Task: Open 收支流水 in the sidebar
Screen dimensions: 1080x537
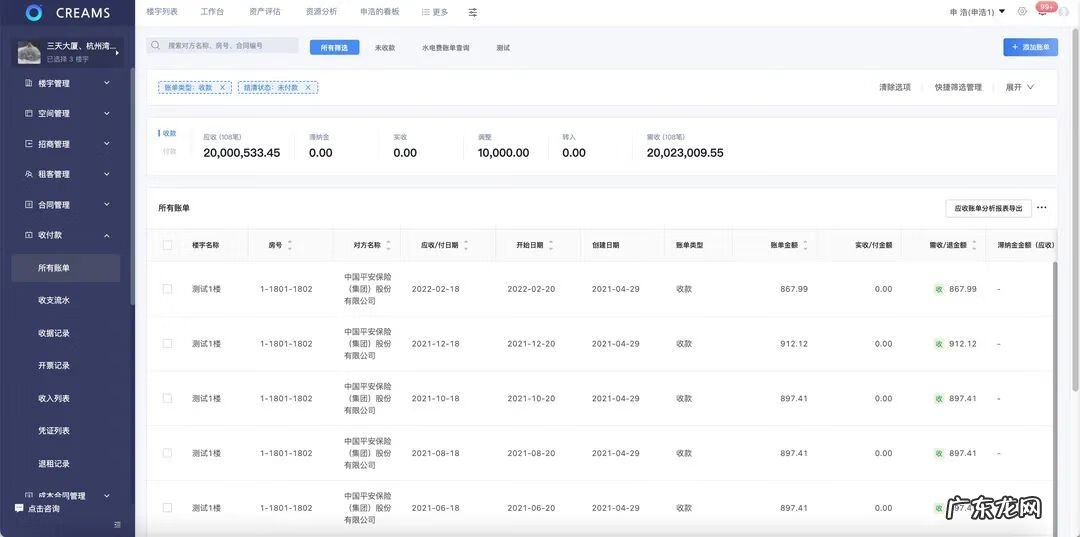Action: [x=54, y=300]
